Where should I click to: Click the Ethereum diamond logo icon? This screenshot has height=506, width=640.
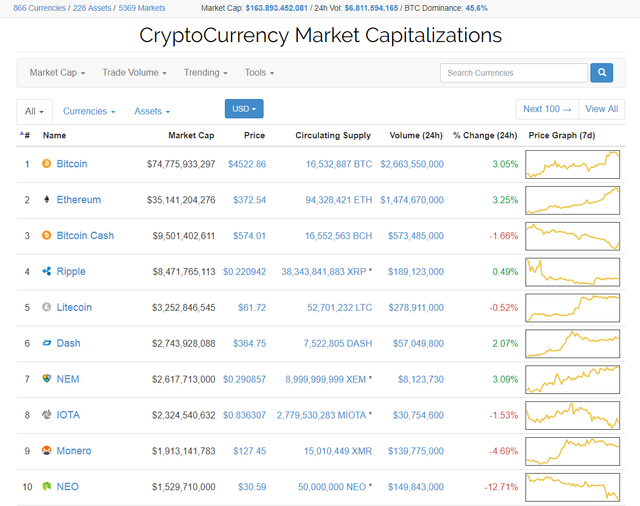pos(47,200)
